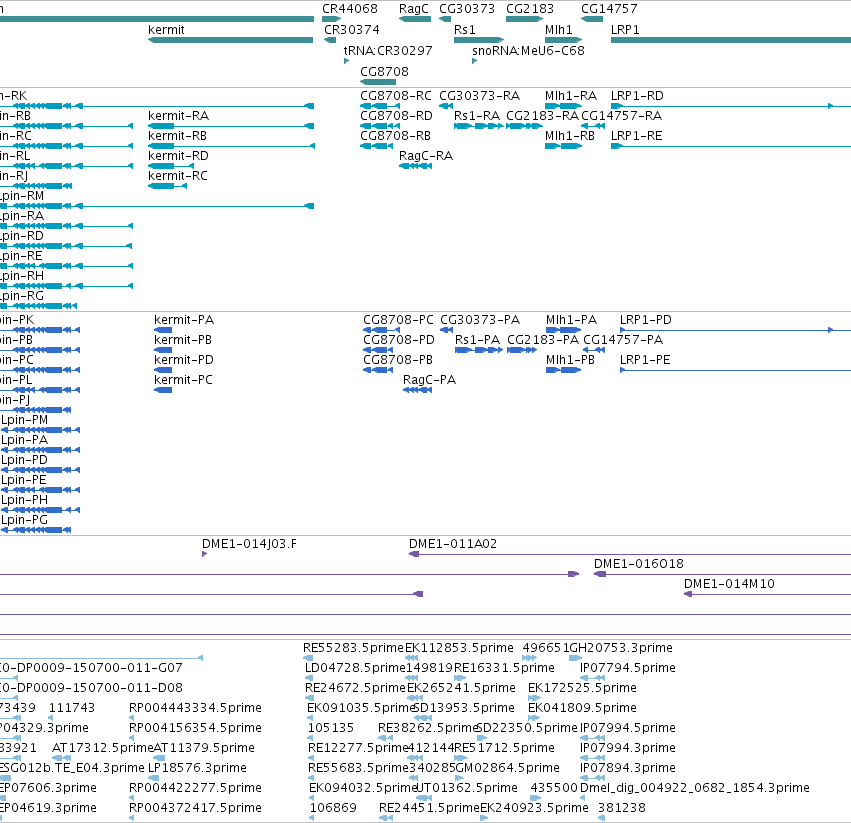Select protein LRP1-PE
The height and width of the screenshot is (823, 851).
pyautogui.click(x=645, y=360)
